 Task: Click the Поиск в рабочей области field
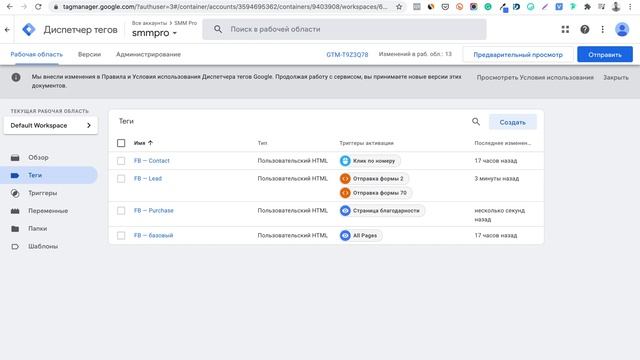click(344, 29)
